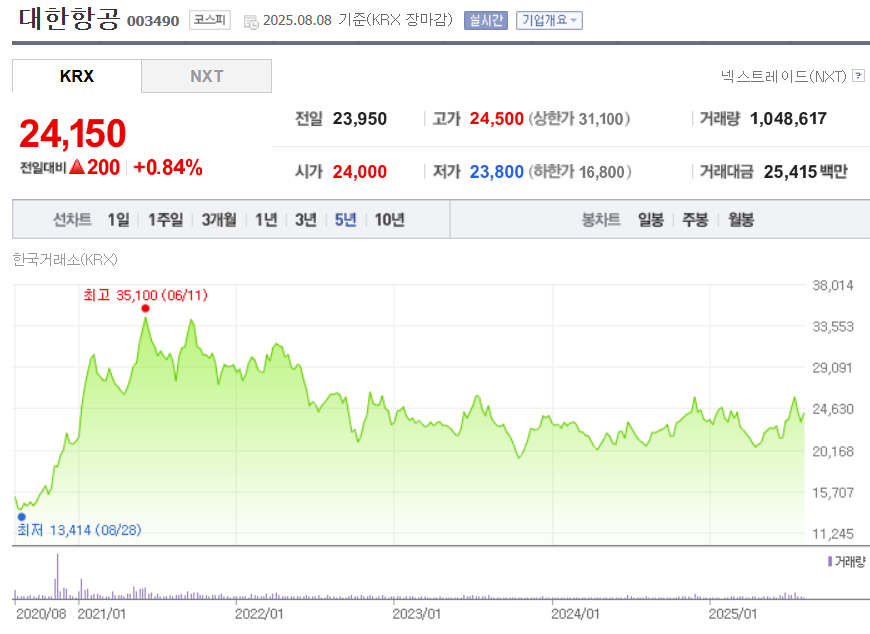Click the red 최고 35,100 peak marker
Image resolution: width=870 pixels, height=634 pixels.
(x=145, y=308)
